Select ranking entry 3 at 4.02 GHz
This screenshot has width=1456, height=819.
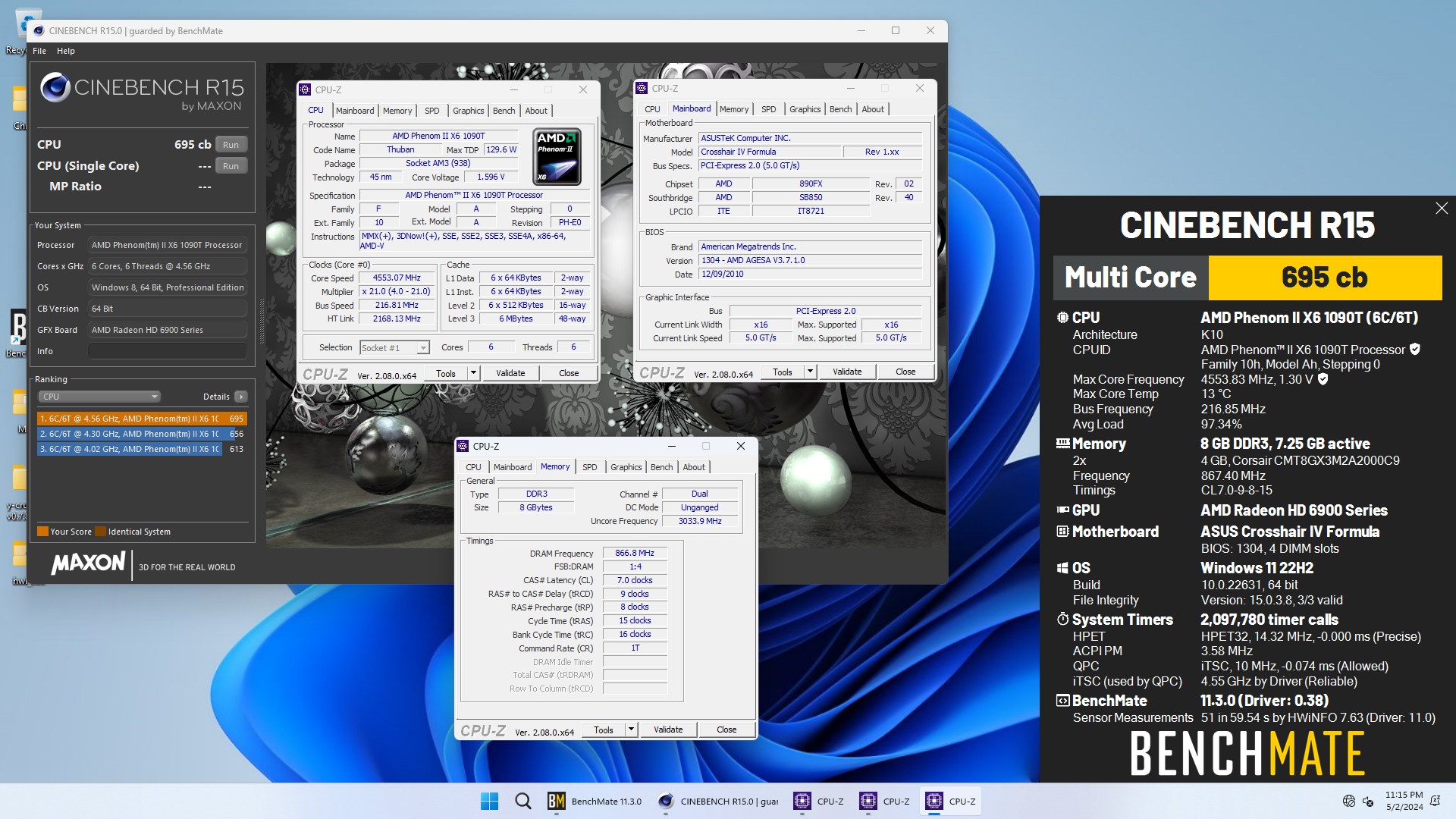click(142, 449)
